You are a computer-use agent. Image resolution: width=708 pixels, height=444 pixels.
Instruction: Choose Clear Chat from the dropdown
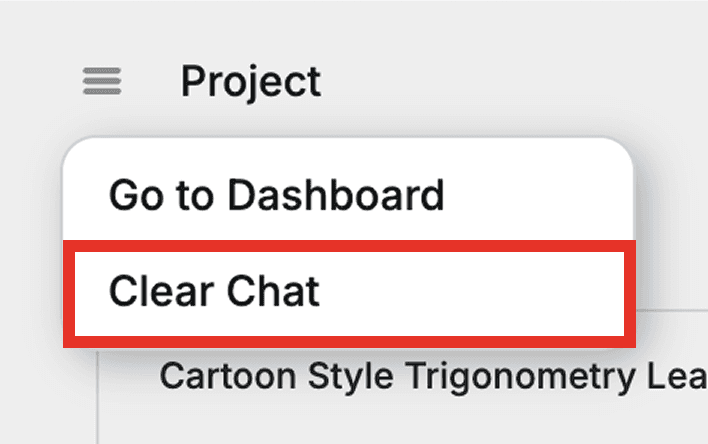pos(214,291)
